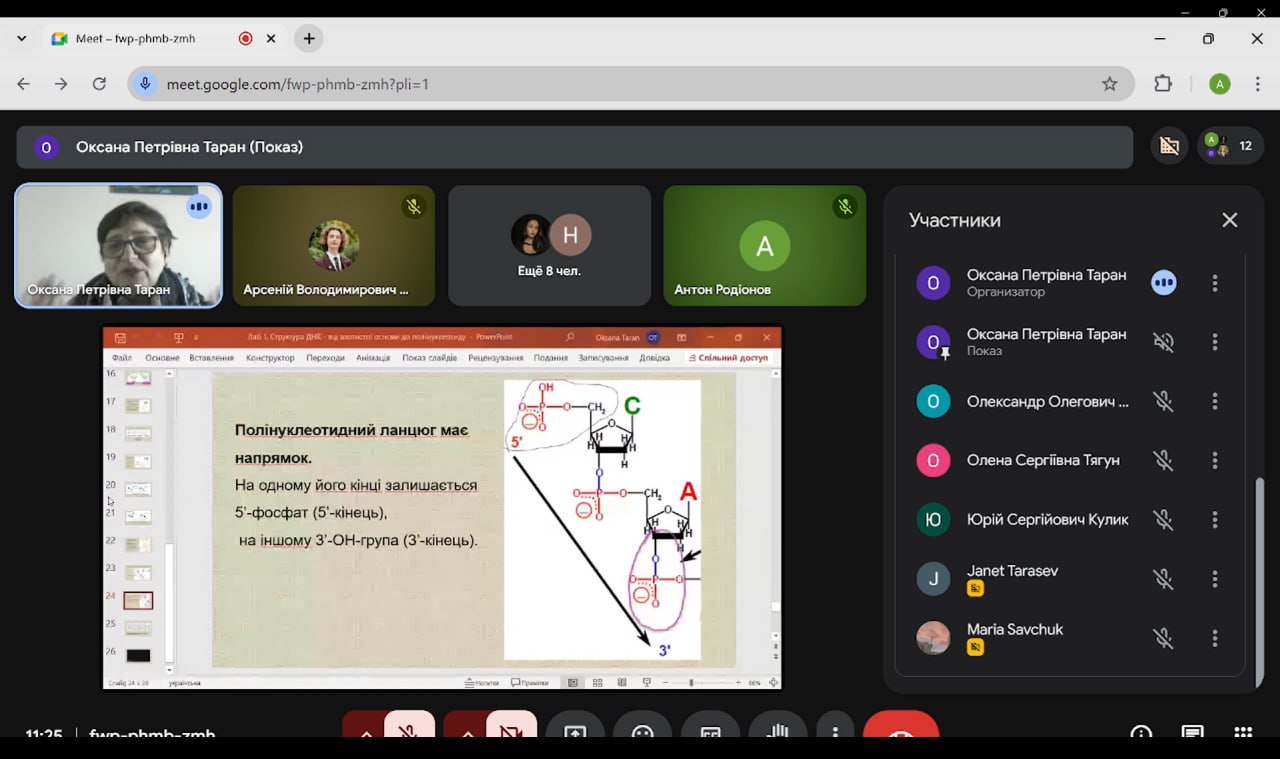Click the search magnifier in PowerPoint title bar
Image resolution: width=1280 pixels, height=759 pixels.
pos(571,338)
